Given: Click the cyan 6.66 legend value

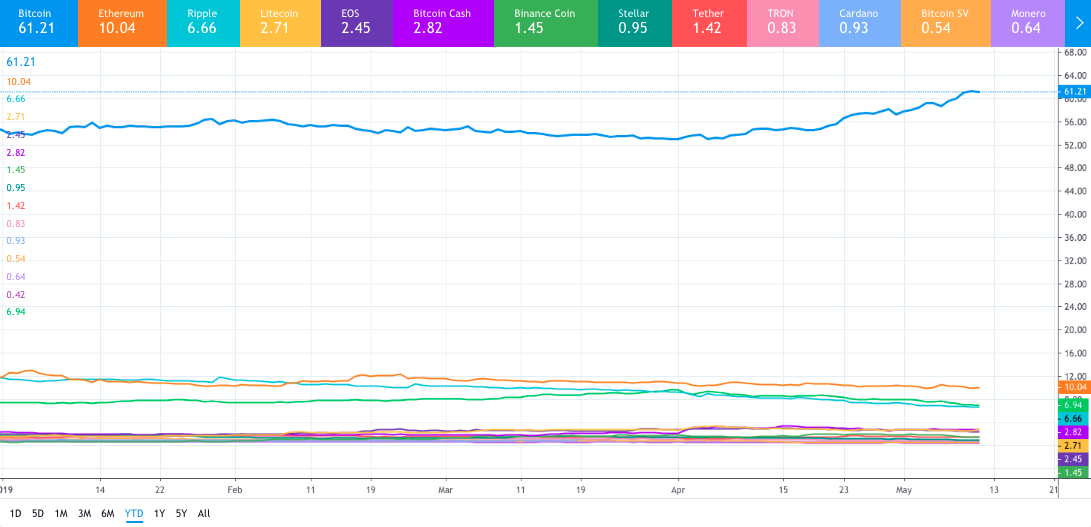Looking at the screenshot, I should point(15,100).
